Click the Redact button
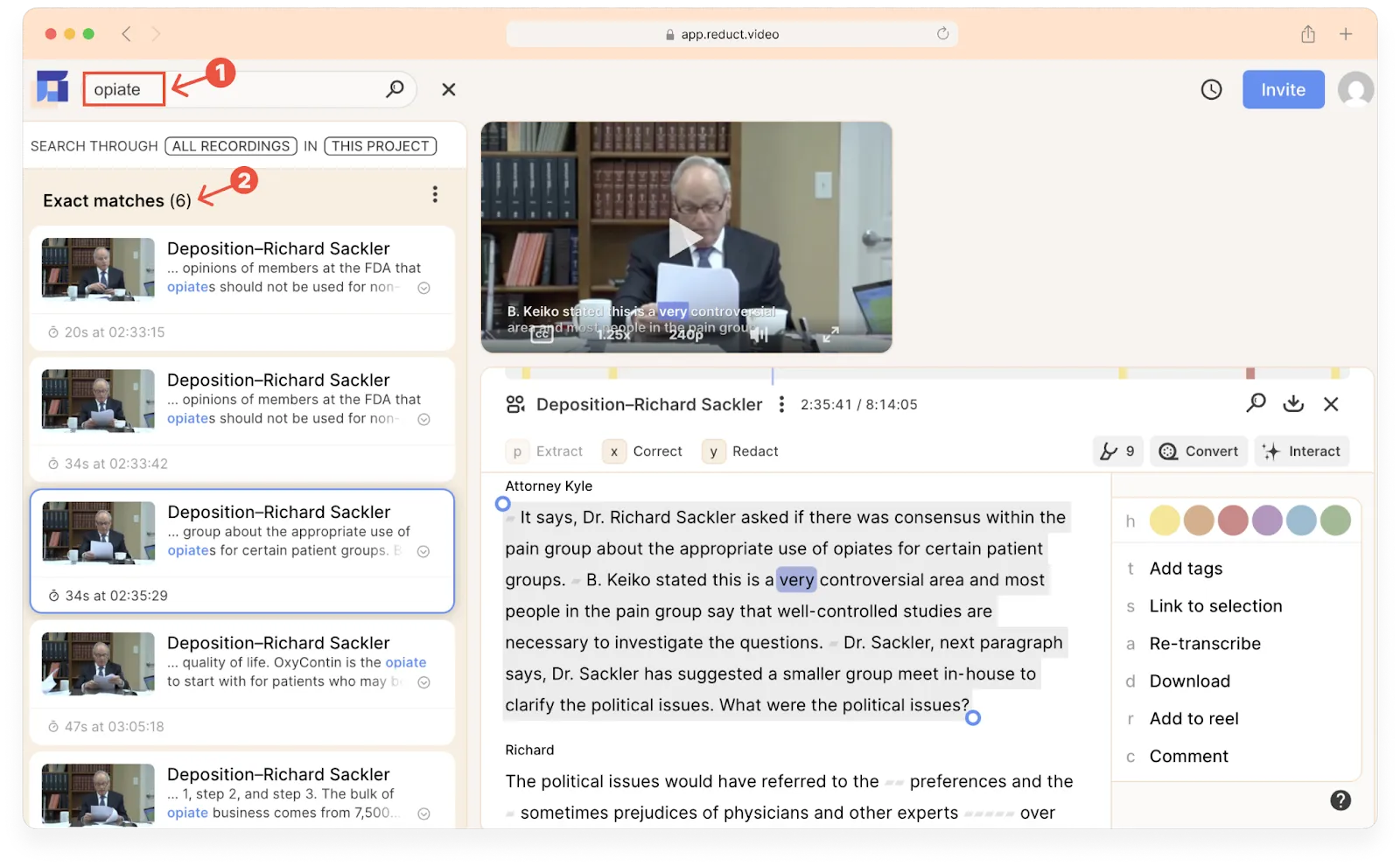Image resolution: width=1400 pixels, height=866 pixels. pos(740,451)
